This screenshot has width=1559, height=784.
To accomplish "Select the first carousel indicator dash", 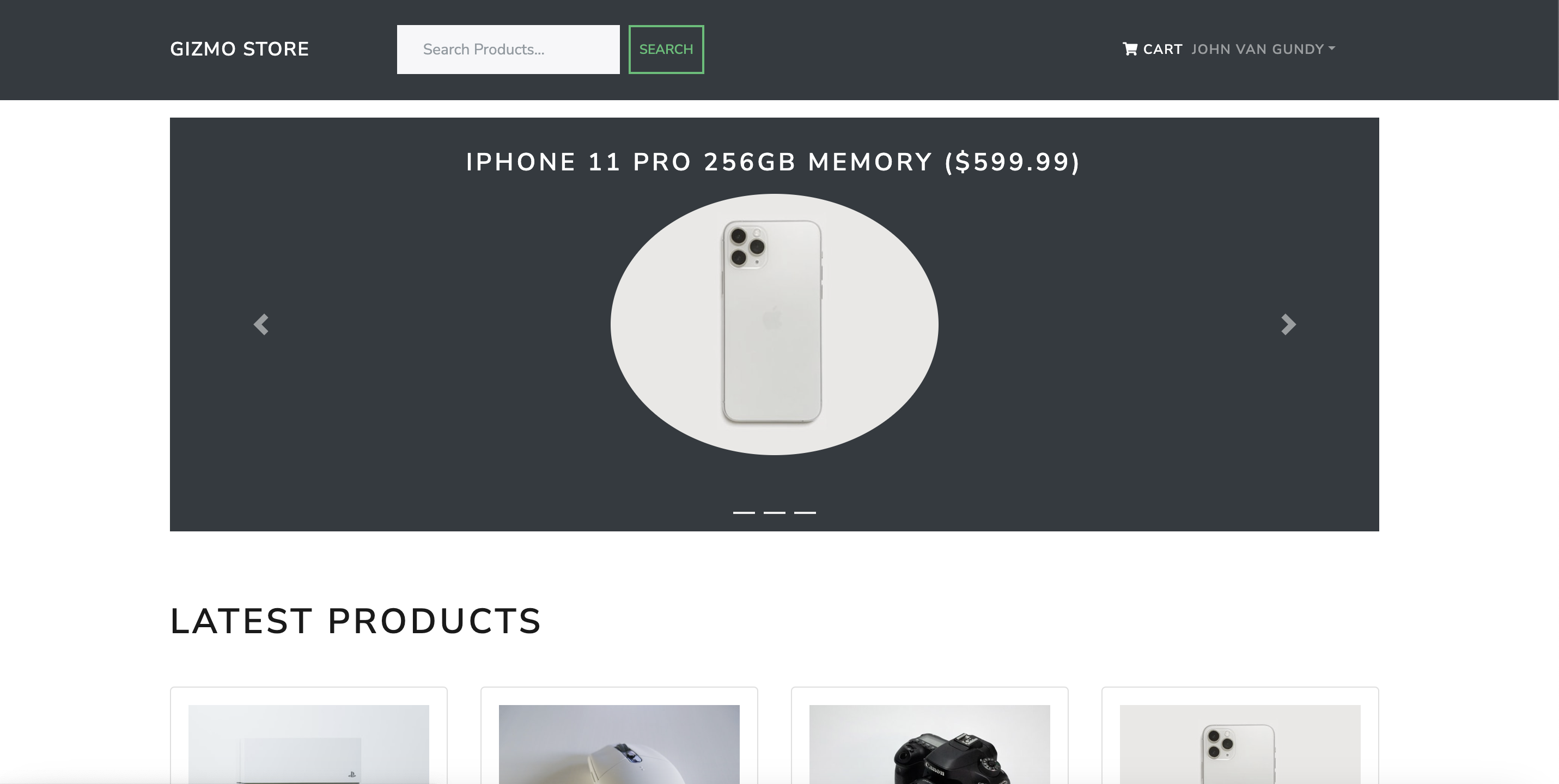I will pos(744,512).
